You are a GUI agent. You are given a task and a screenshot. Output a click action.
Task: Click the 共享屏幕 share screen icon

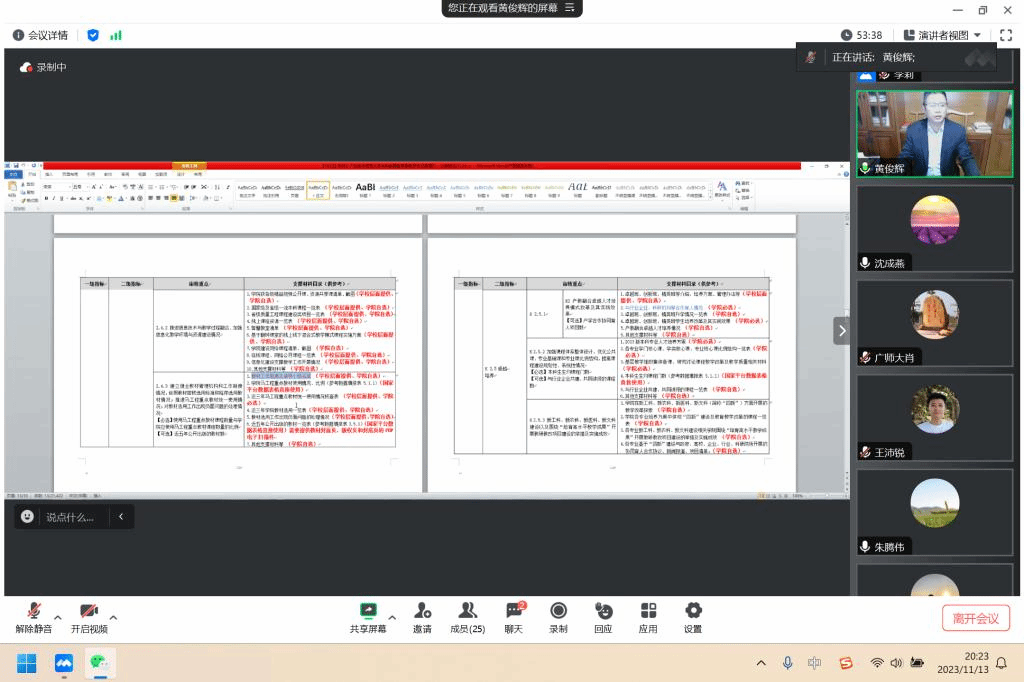(368, 611)
